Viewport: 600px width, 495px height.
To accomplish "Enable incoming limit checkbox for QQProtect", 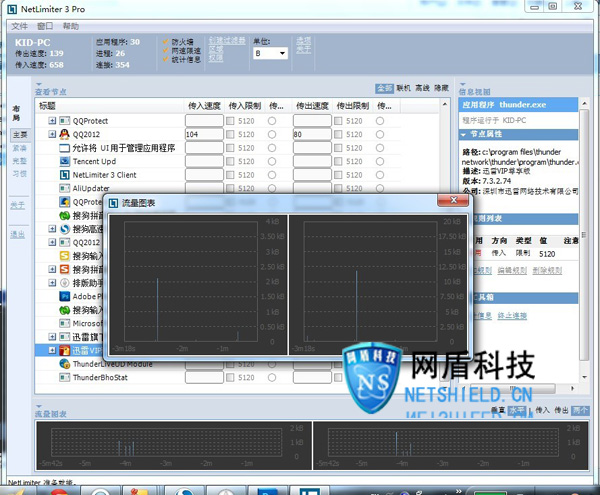I will (x=230, y=121).
